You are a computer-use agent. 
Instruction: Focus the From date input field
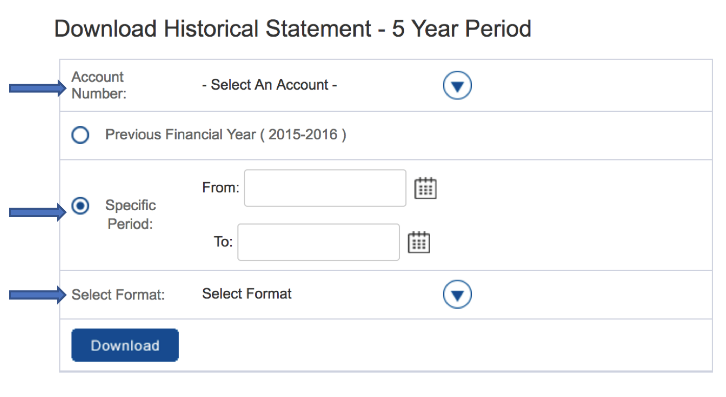pos(325,188)
